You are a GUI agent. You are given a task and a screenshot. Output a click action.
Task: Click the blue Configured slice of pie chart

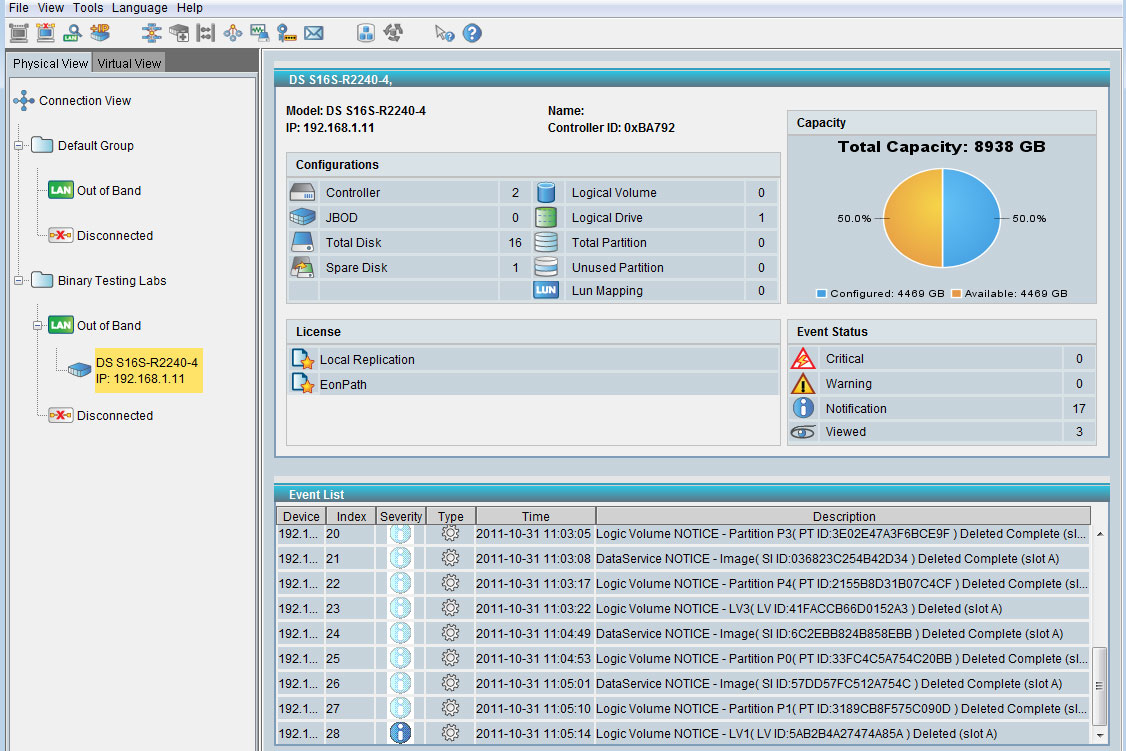coord(970,218)
